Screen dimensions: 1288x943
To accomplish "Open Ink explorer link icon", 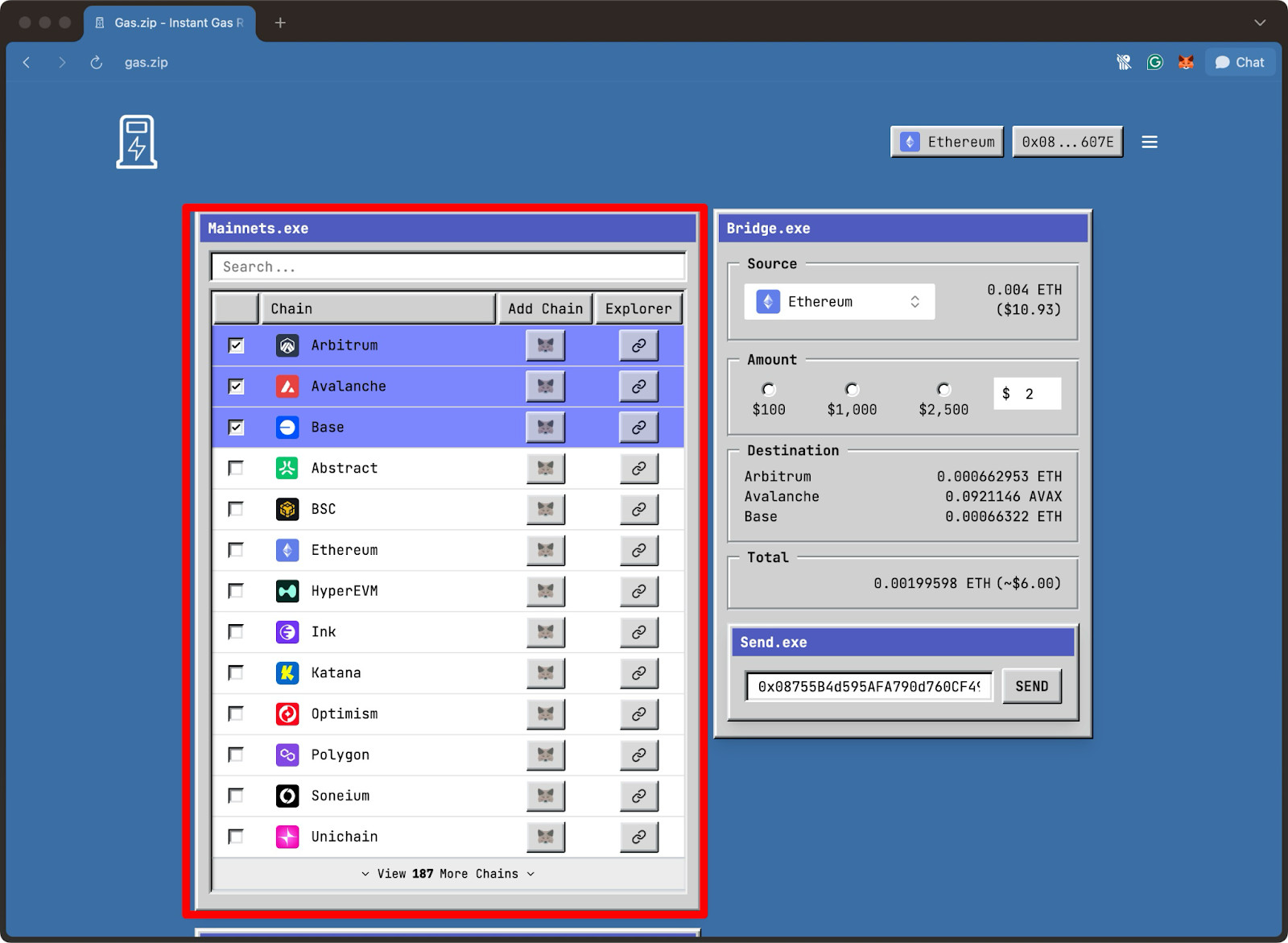I will (x=639, y=632).
